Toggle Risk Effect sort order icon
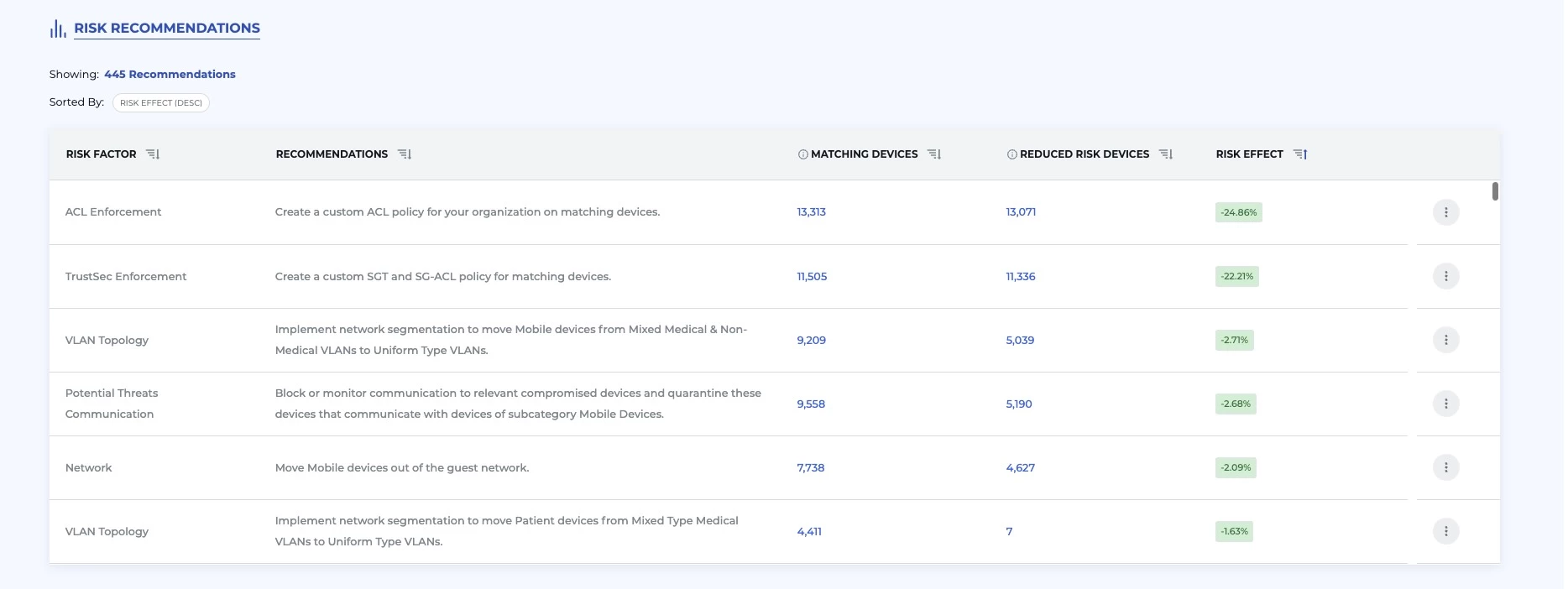 click(x=1300, y=154)
